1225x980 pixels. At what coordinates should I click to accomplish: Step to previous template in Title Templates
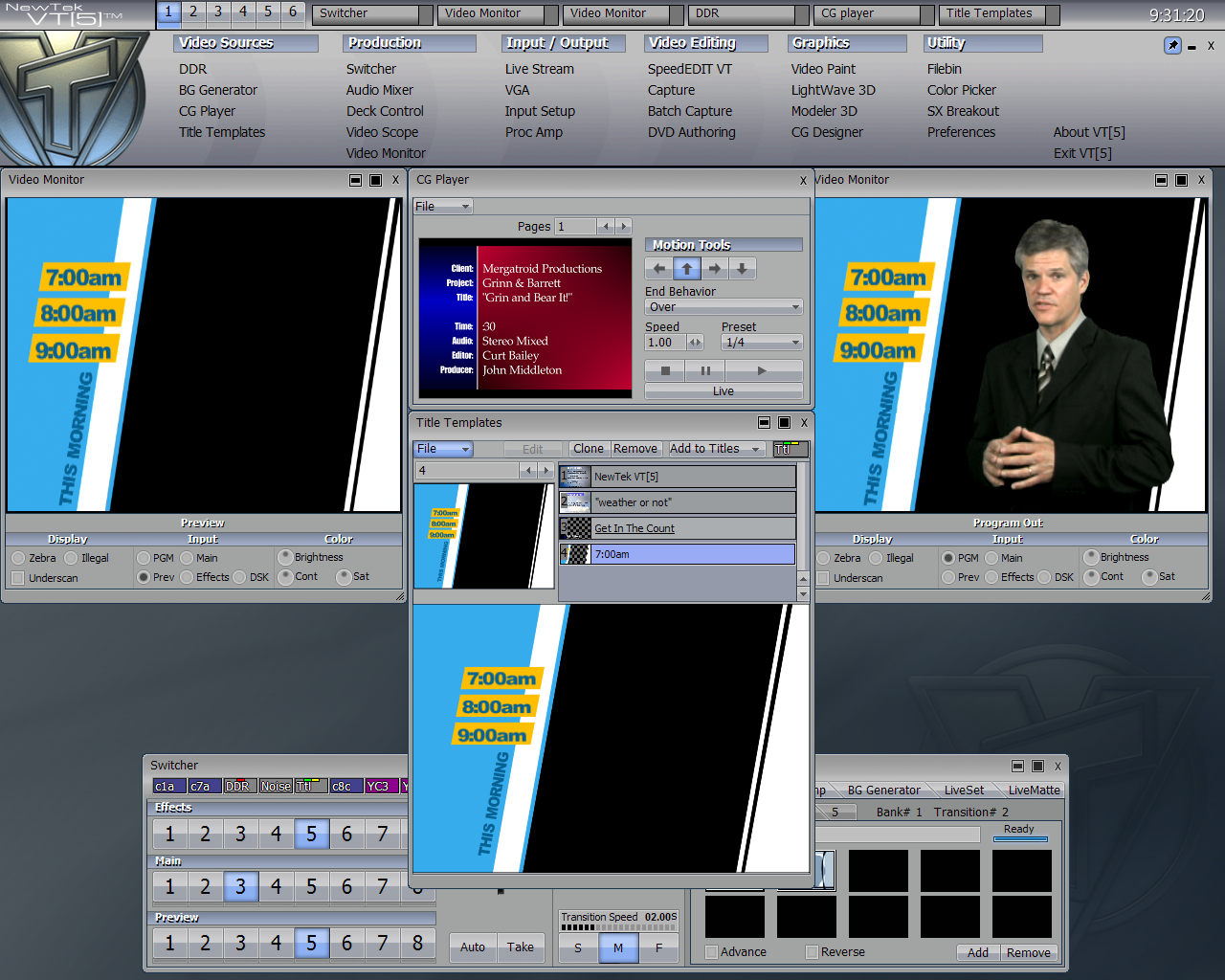coord(528,470)
